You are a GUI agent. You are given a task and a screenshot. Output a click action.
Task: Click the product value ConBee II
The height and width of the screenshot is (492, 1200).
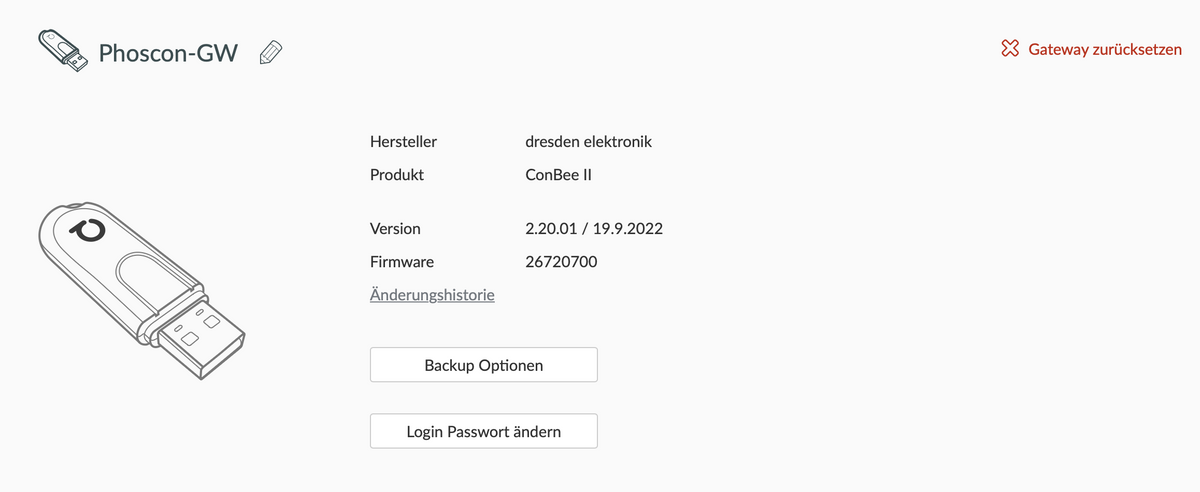pos(559,174)
